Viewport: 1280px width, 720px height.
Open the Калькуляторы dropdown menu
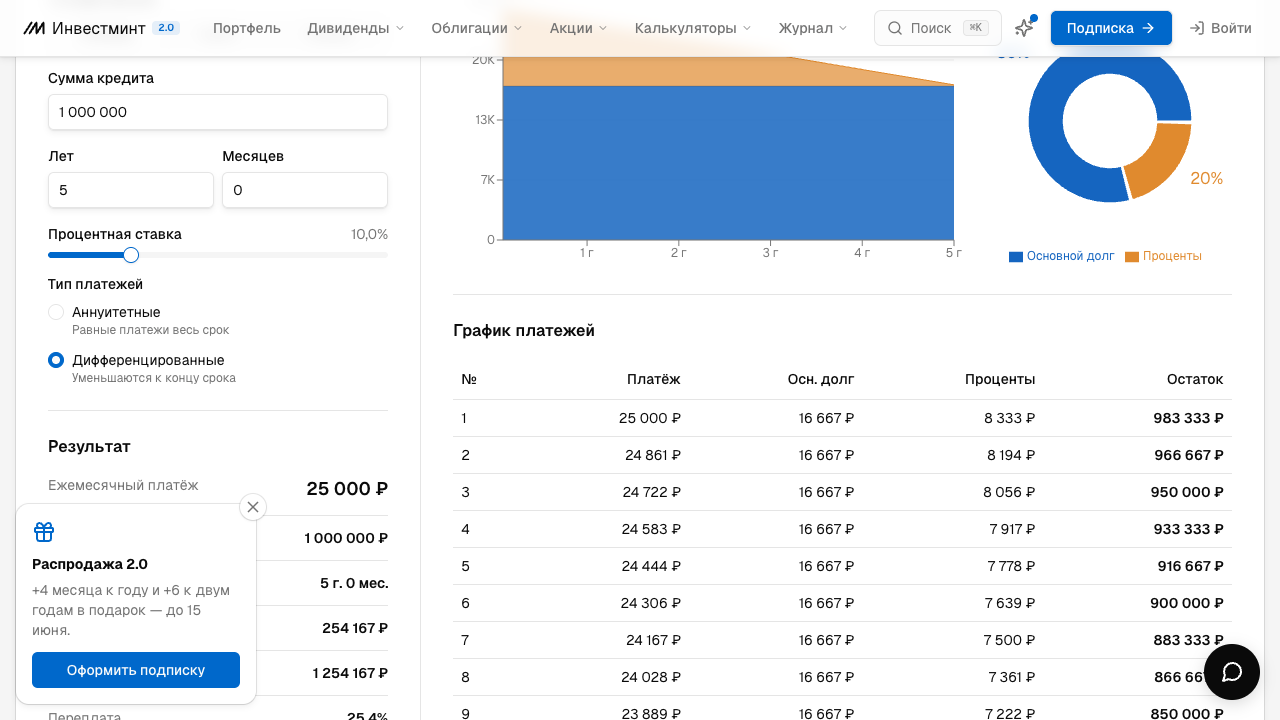pyautogui.click(x=692, y=28)
